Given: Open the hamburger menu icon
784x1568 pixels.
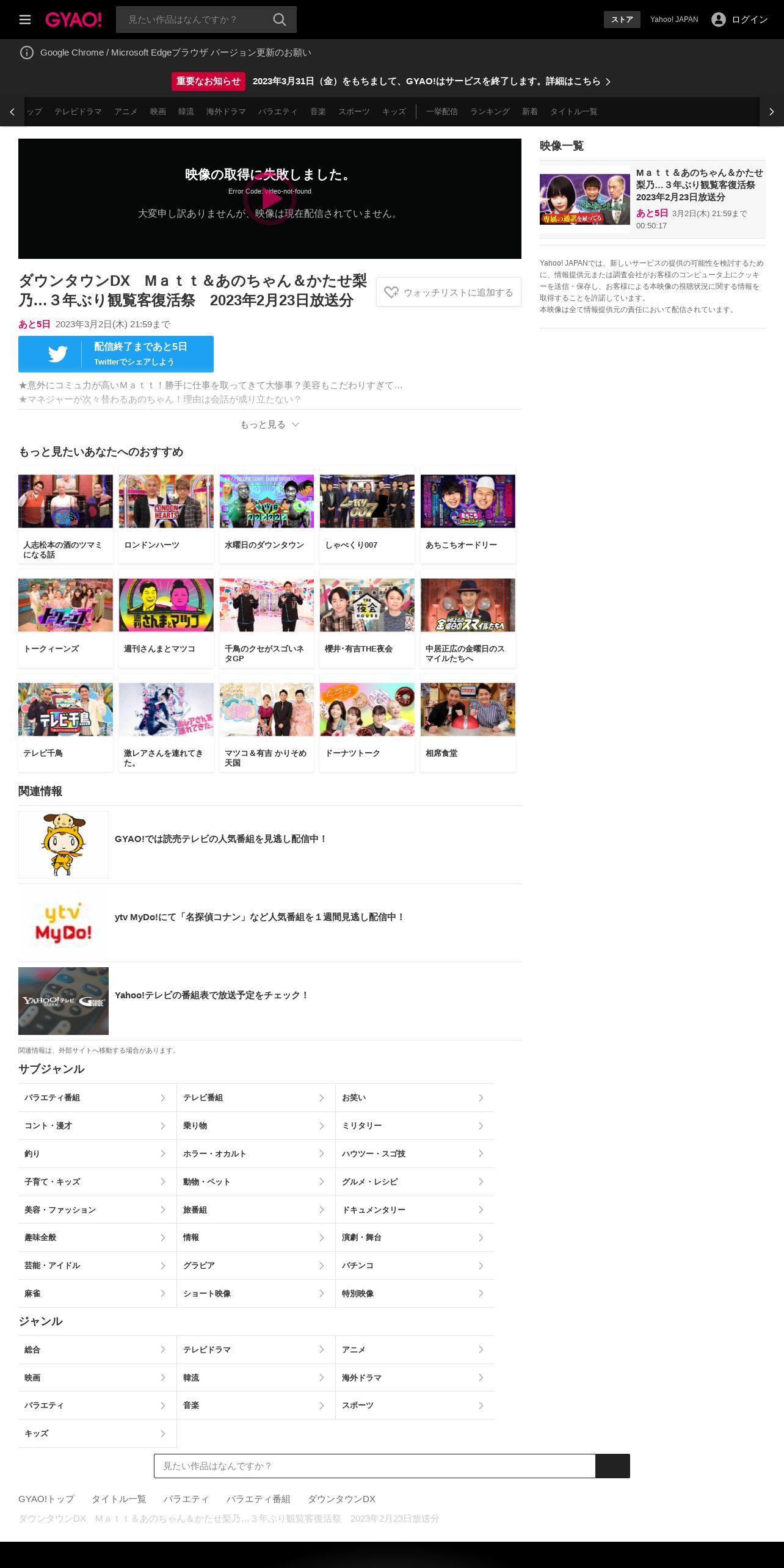Looking at the screenshot, I should (x=25, y=20).
